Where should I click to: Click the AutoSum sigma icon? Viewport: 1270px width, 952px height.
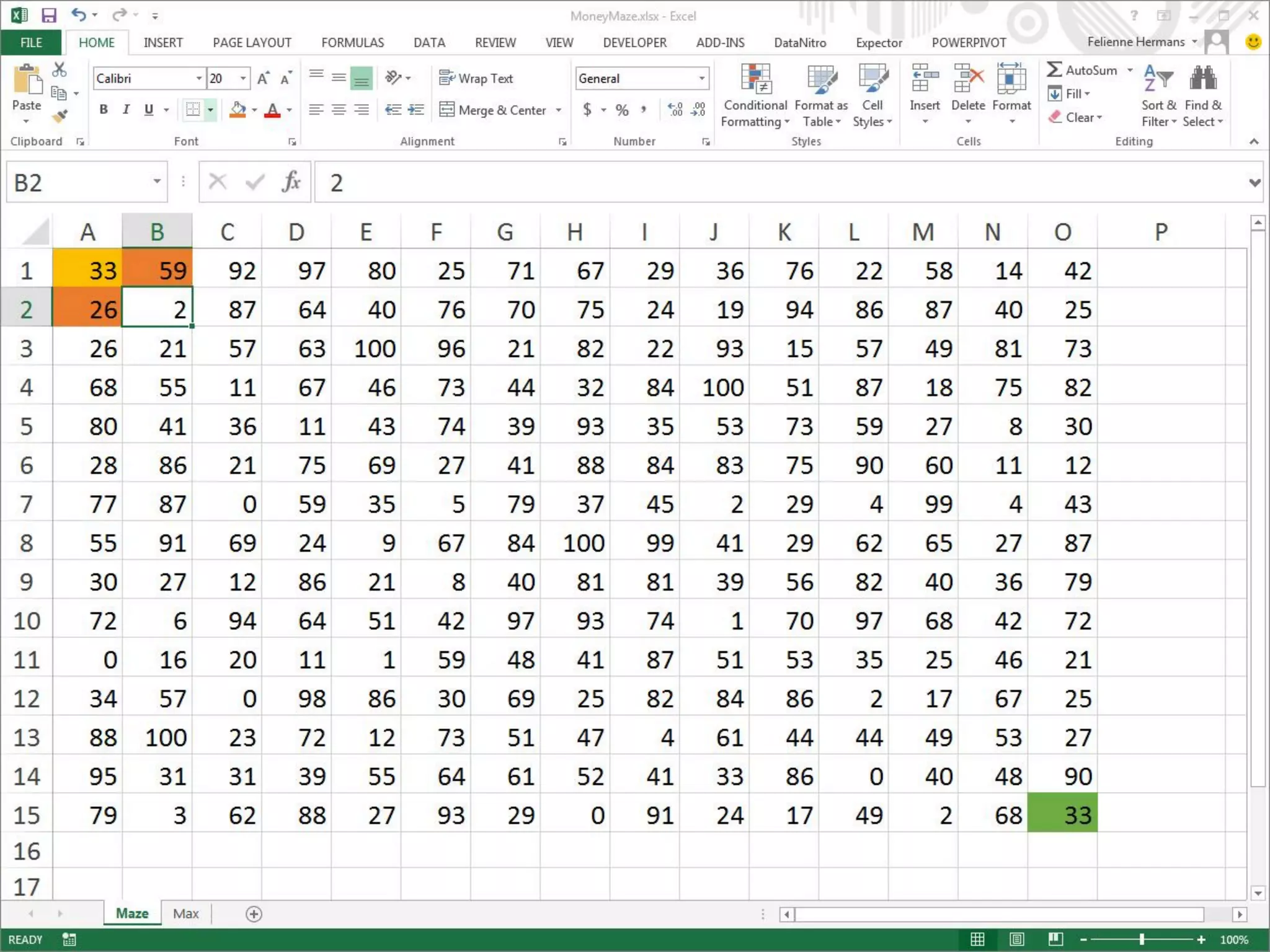[1054, 70]
